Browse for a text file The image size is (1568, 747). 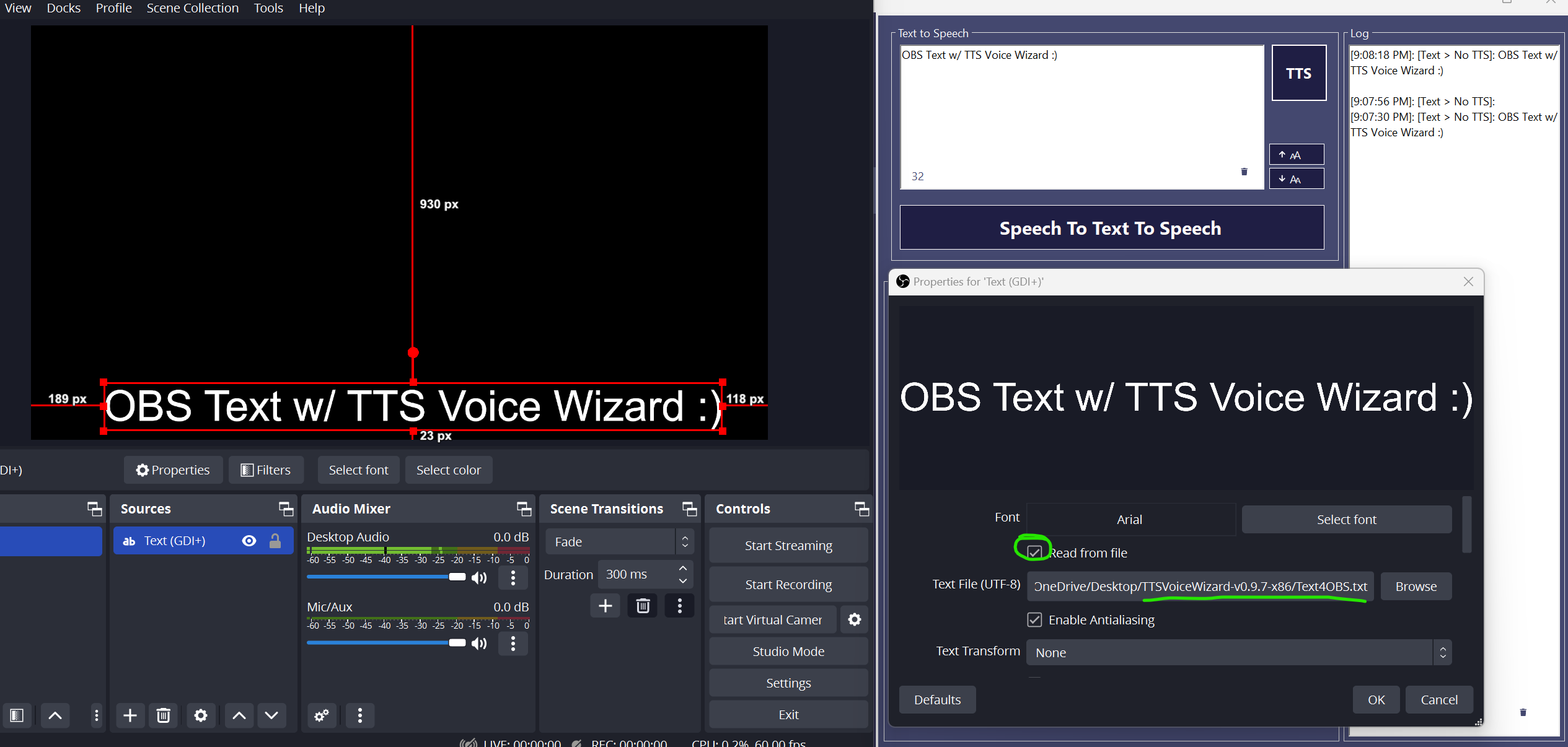1416,587
